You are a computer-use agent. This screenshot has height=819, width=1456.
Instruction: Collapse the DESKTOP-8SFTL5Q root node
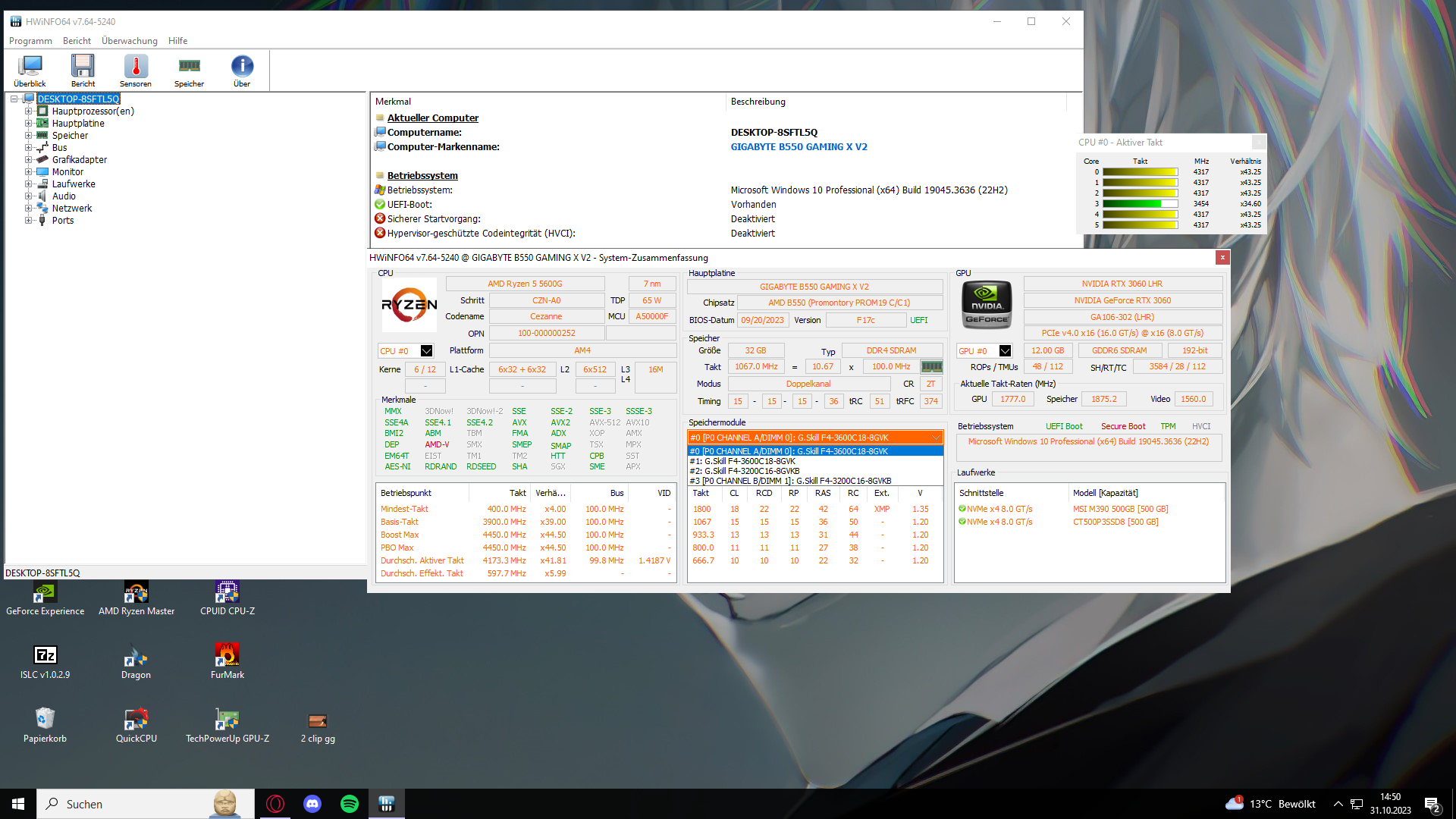coord(14,99)
